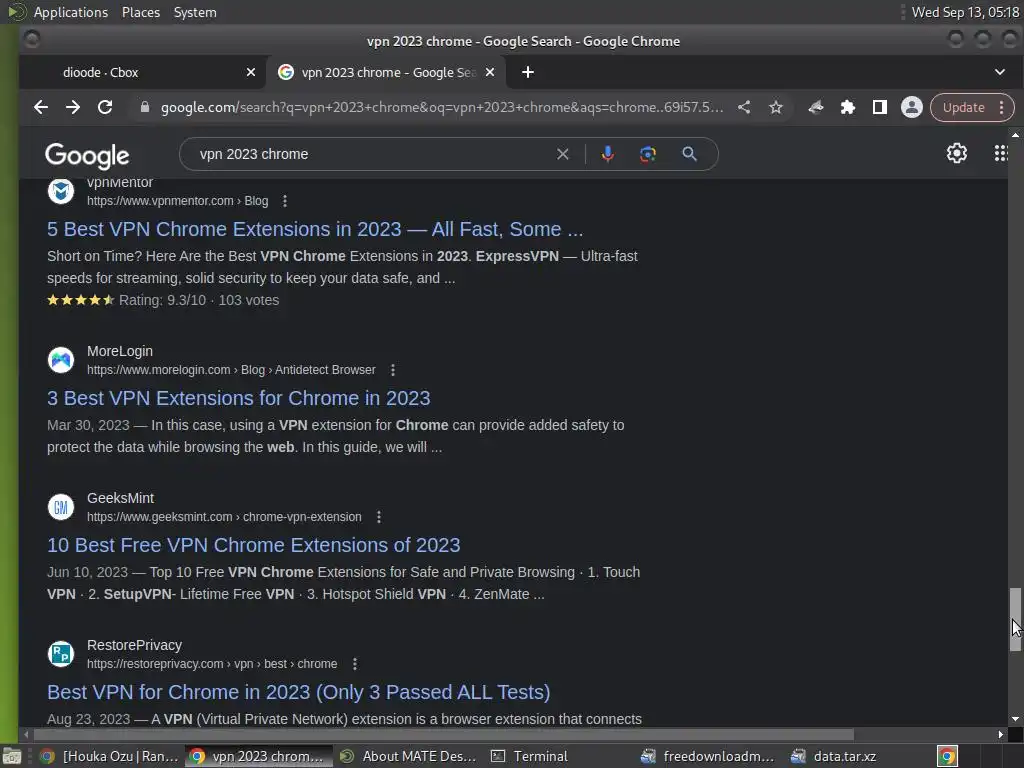The width and height of the screenshot is (1024, 768).
Task: Open Google quick settings gear
Action: coord(957,153)
